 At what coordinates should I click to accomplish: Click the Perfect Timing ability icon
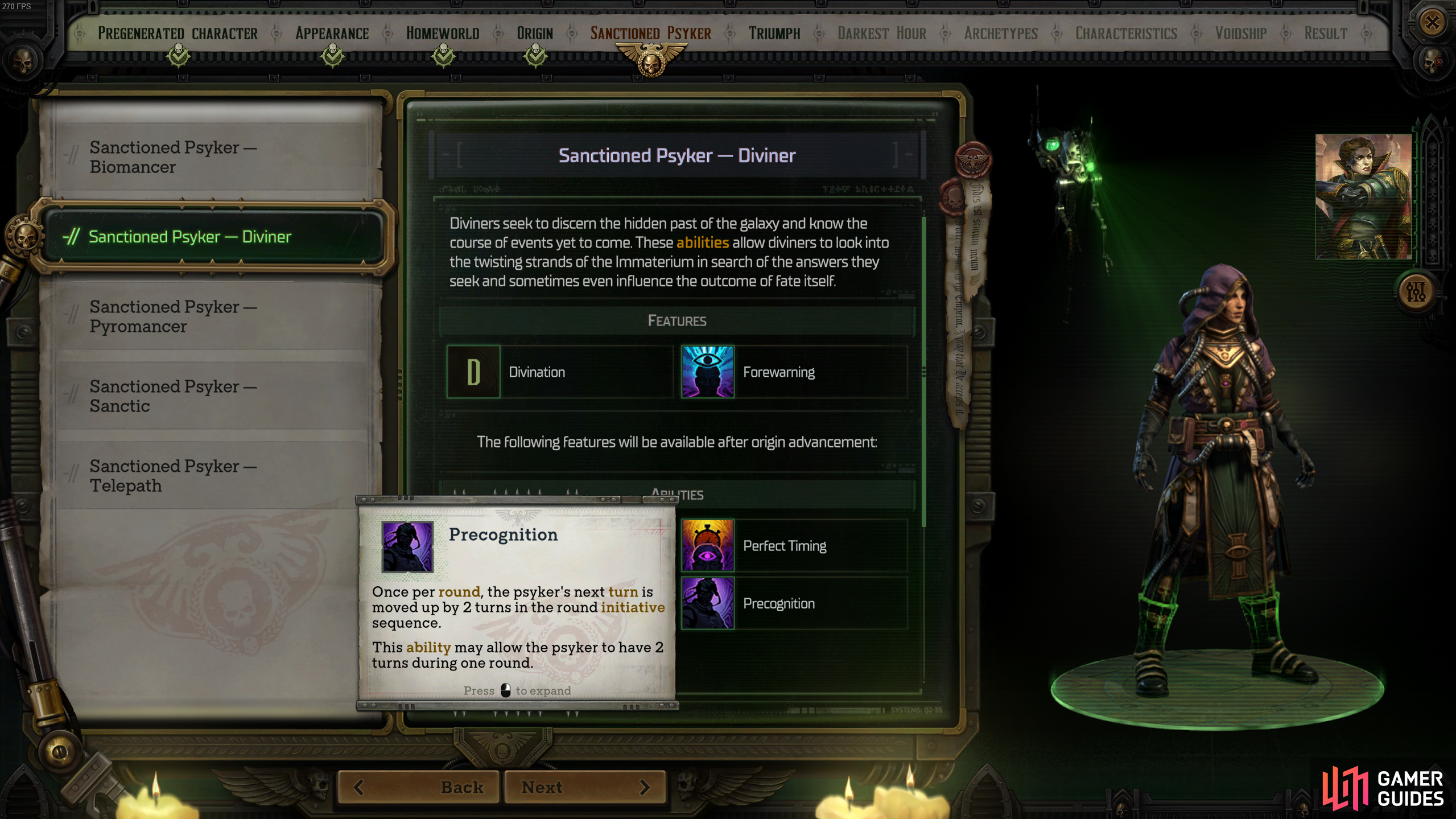[x=707, y=545]
